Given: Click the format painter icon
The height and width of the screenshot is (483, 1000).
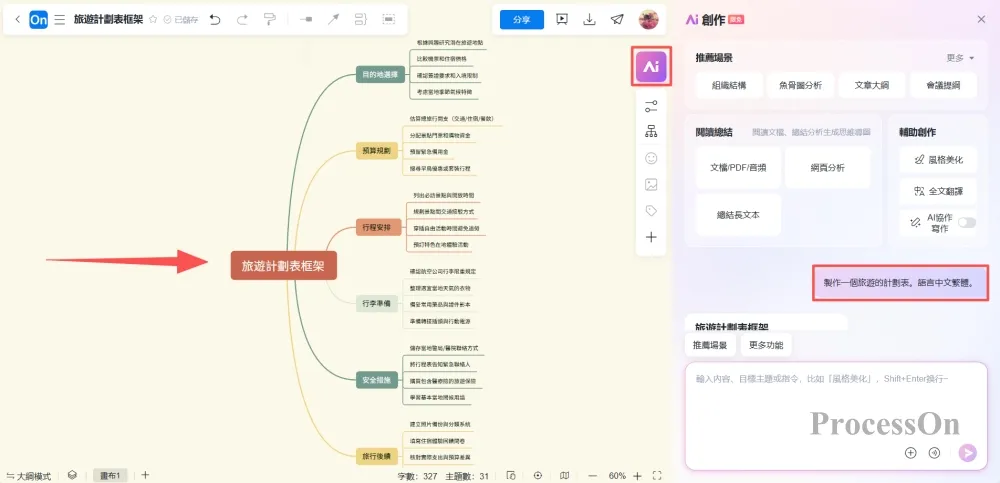Looking at the screenshot, I should point(270,19).
